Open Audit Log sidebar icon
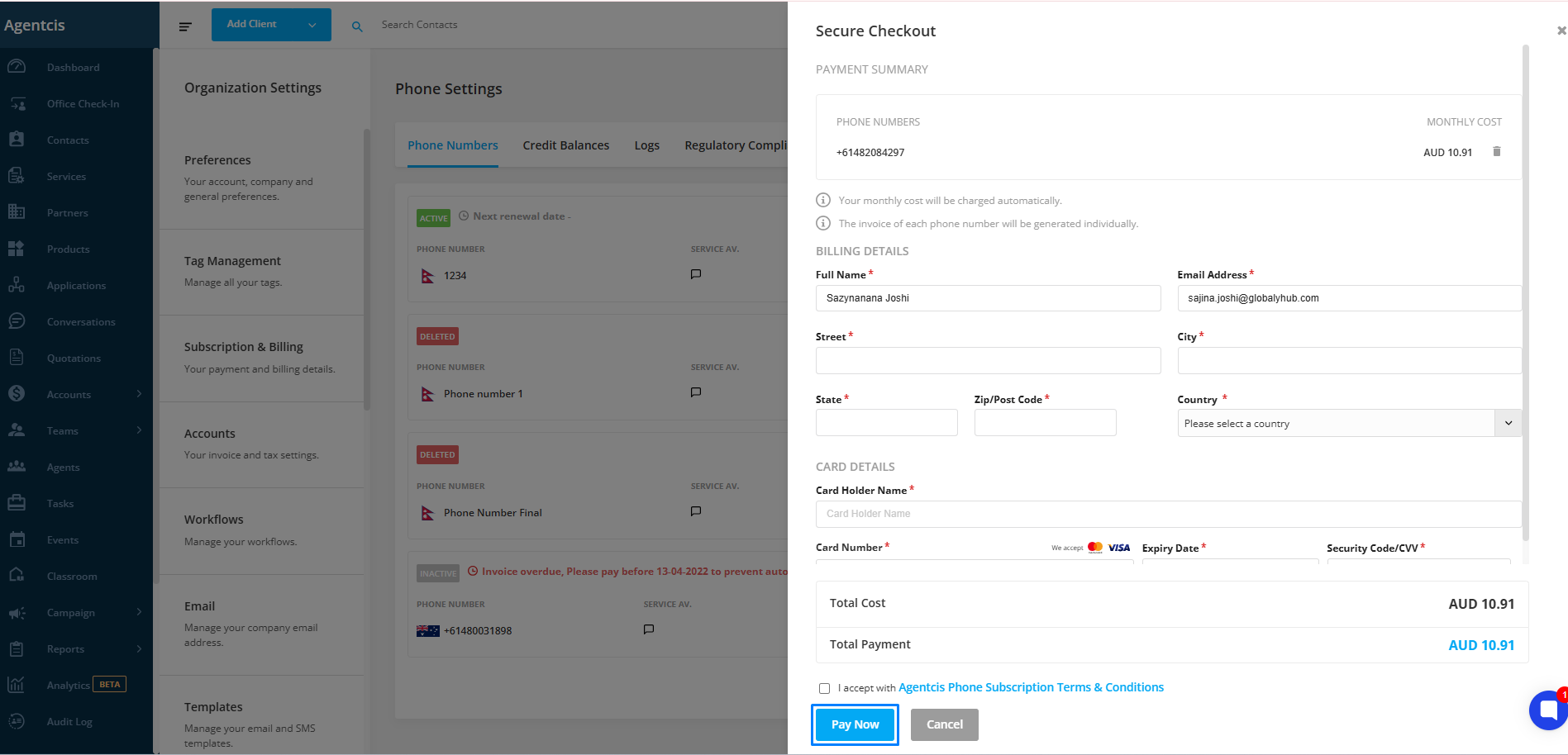 tap(17, 721)
